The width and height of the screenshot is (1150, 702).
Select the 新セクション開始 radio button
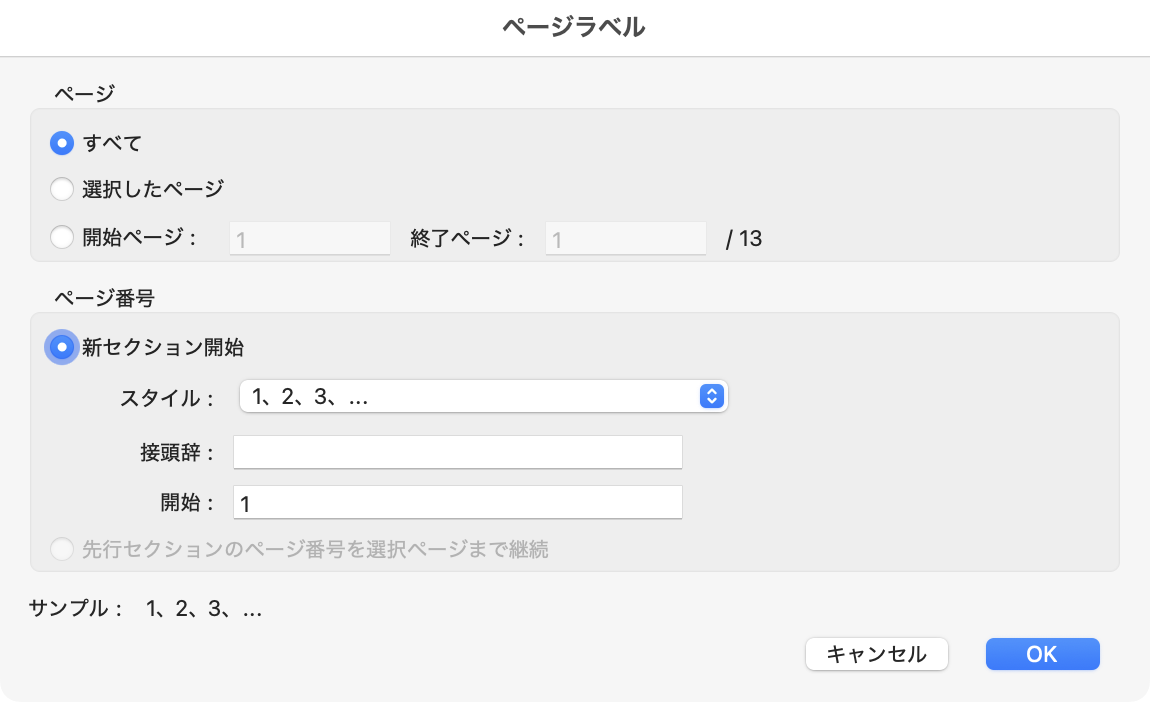(62, 348)
